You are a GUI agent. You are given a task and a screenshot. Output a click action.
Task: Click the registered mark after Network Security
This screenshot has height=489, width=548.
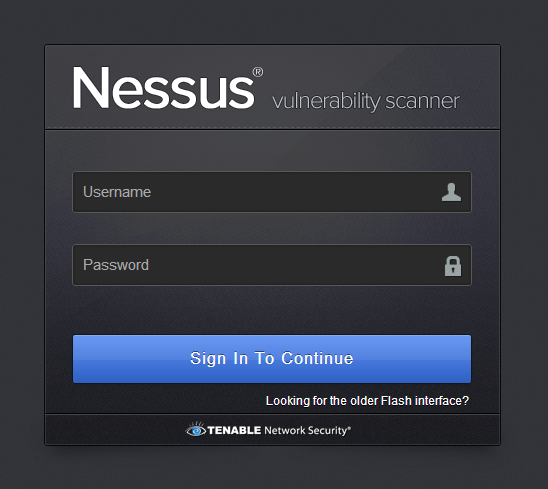click(349, 427)
